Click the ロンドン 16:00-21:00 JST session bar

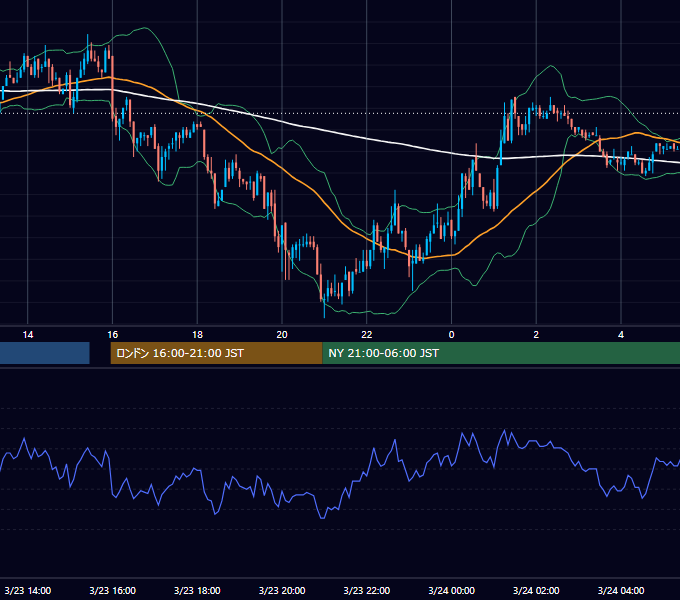pos(216,353)
